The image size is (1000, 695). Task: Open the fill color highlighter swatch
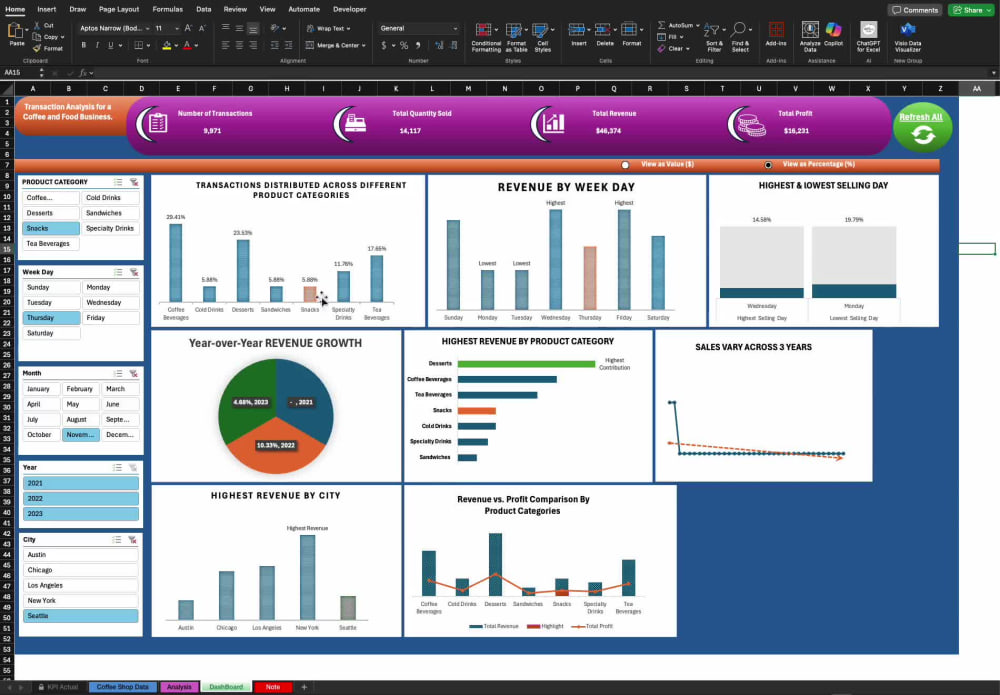(166, 46)
